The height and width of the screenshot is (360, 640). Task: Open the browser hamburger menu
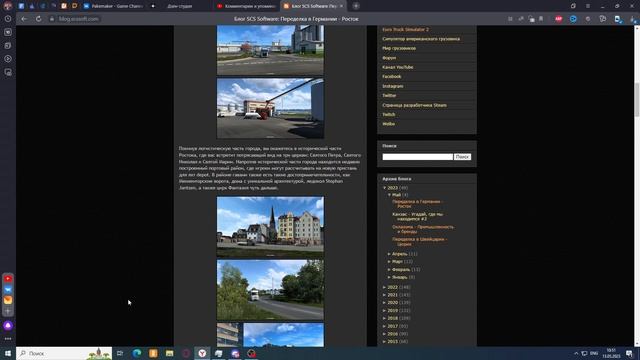point(588,6)
